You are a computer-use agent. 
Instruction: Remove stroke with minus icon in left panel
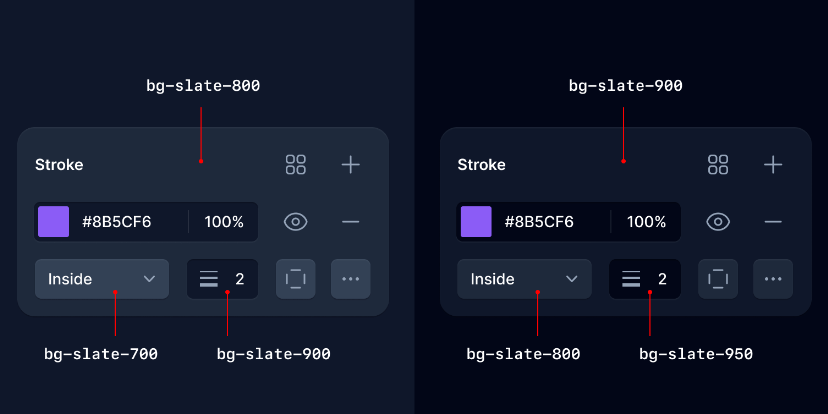(x=350, y=222)
